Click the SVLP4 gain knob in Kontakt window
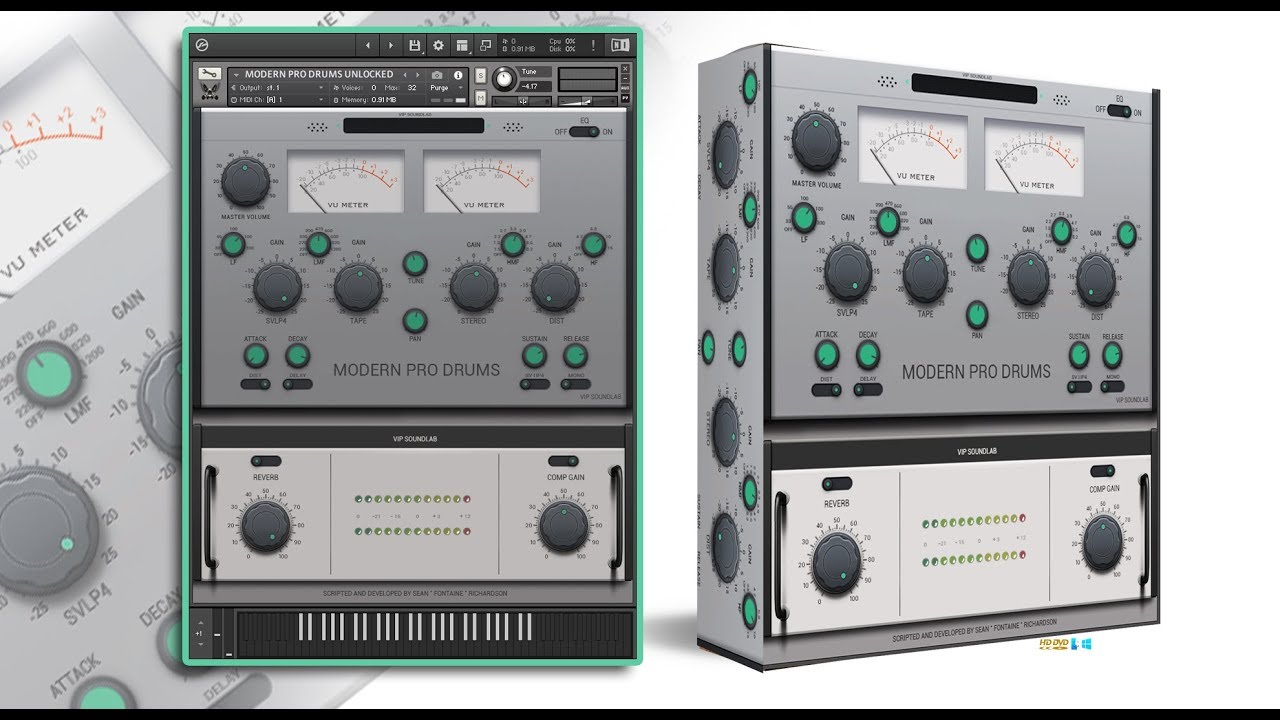 point(277,287)
